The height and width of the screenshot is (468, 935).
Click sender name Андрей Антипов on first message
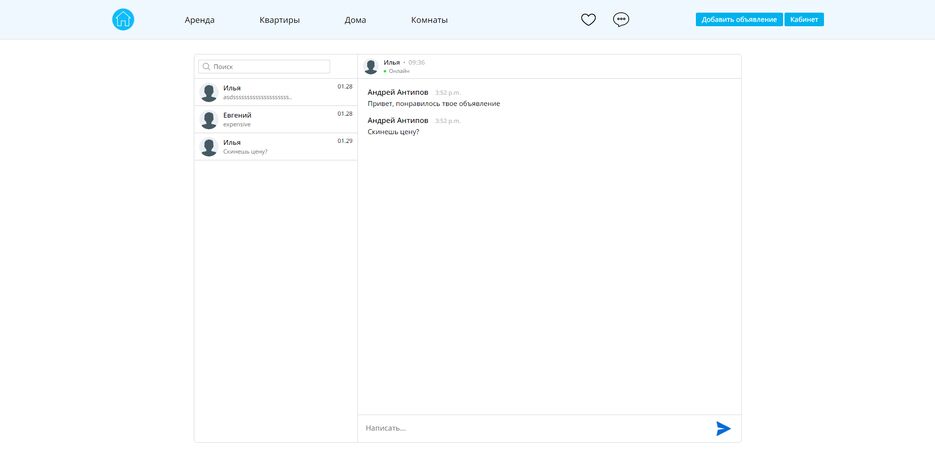point(398,92)
